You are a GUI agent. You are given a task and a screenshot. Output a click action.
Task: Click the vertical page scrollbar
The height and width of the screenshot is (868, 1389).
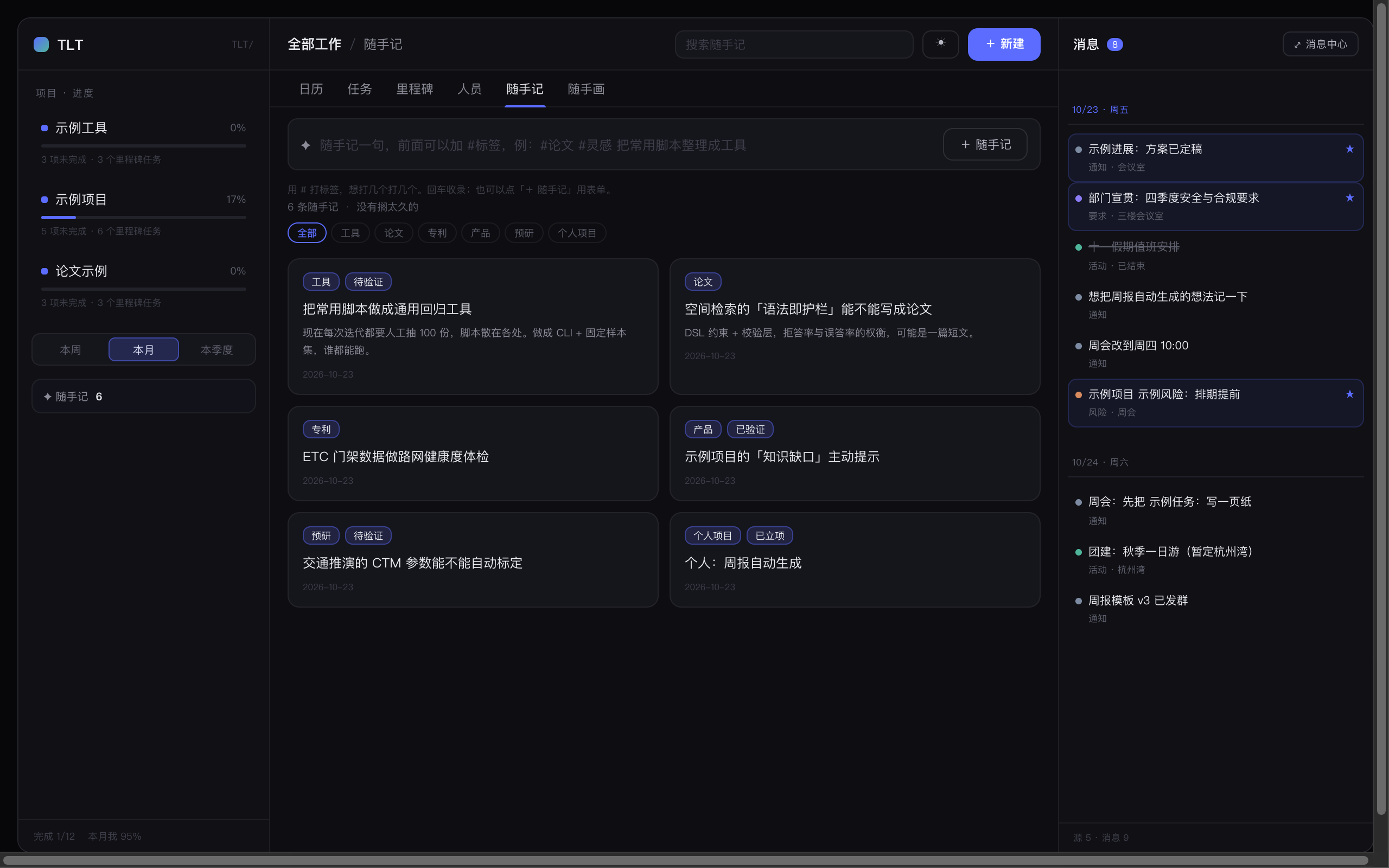tap(1381, 407)
